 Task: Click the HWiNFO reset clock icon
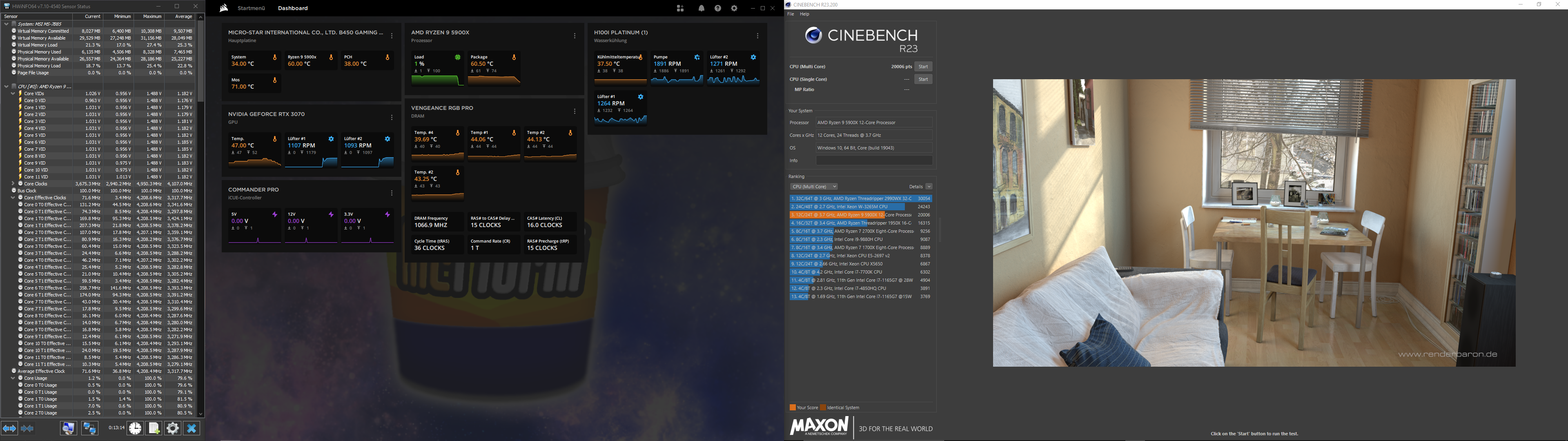[135, 428]
